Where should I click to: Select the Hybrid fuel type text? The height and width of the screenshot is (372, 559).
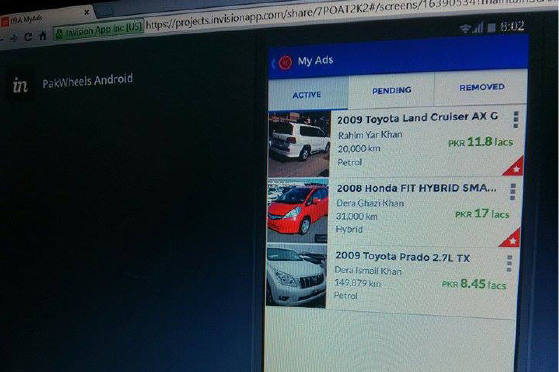pos(349,229)
